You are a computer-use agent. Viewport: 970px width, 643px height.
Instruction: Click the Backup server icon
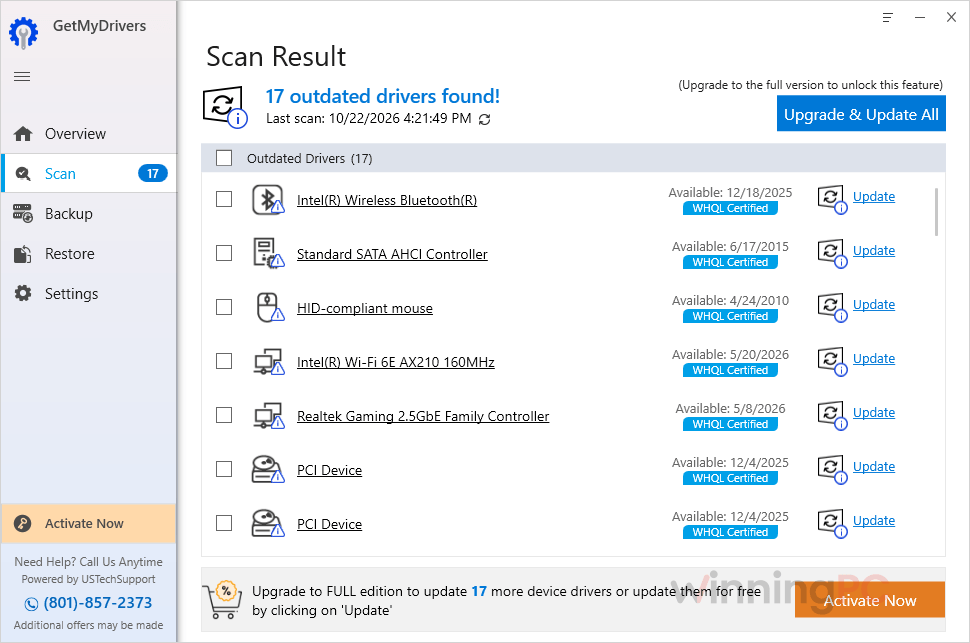23,214
